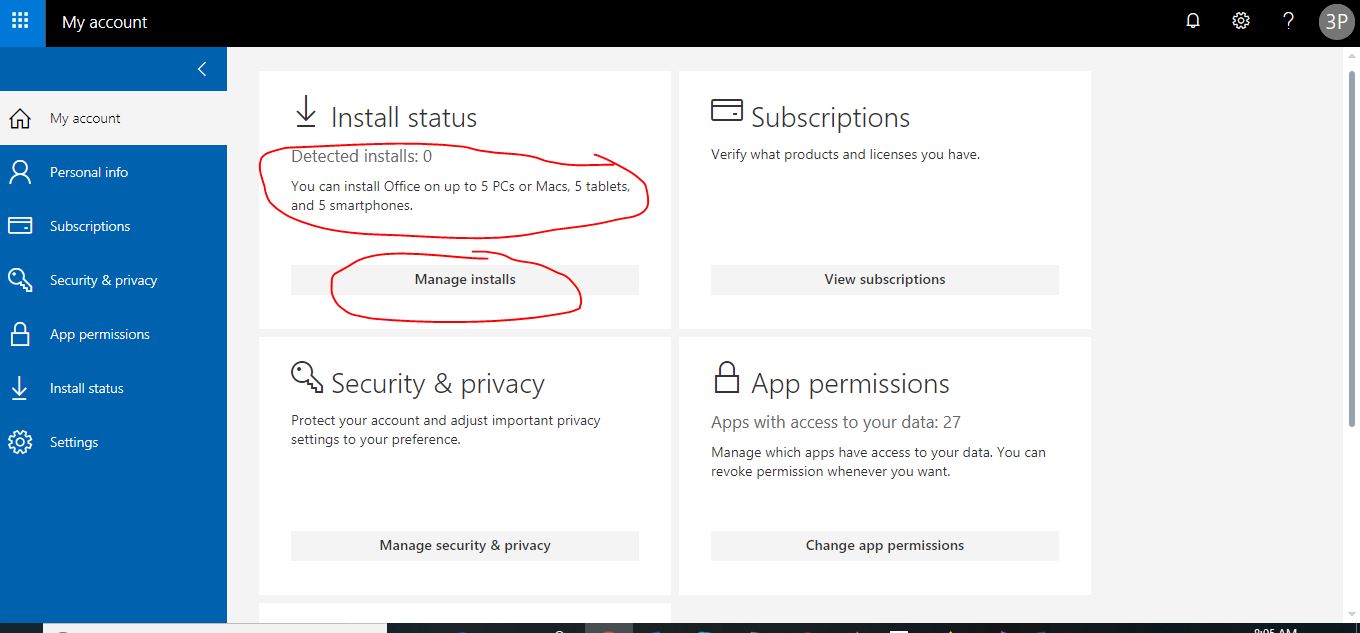Click the Manage installs button
Screen dimensions: 1360x633
click(465, 280)
